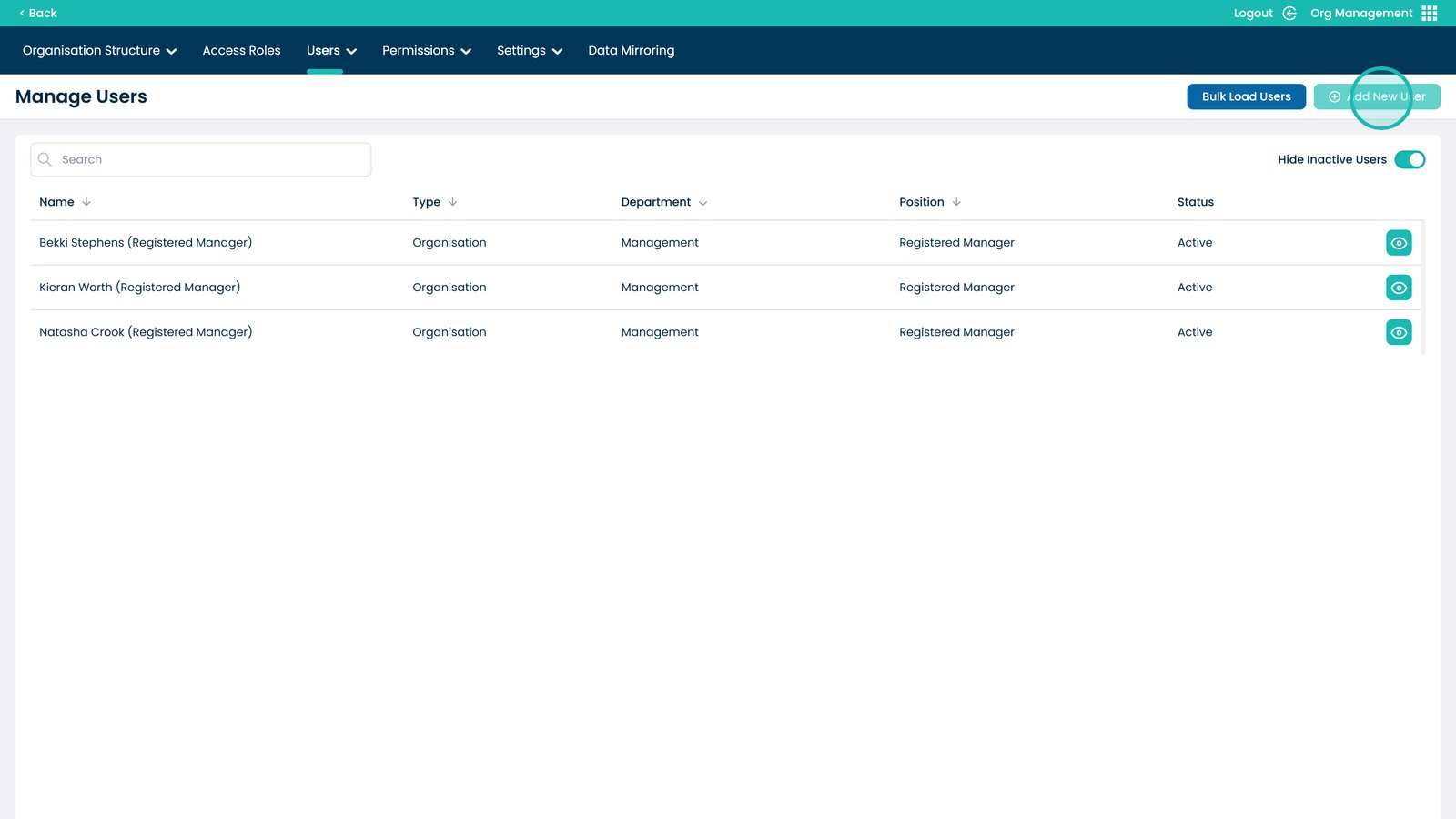Sort the Department column with arrow
The height and width of the screenshot is (819, 1456).
[703, 202]
